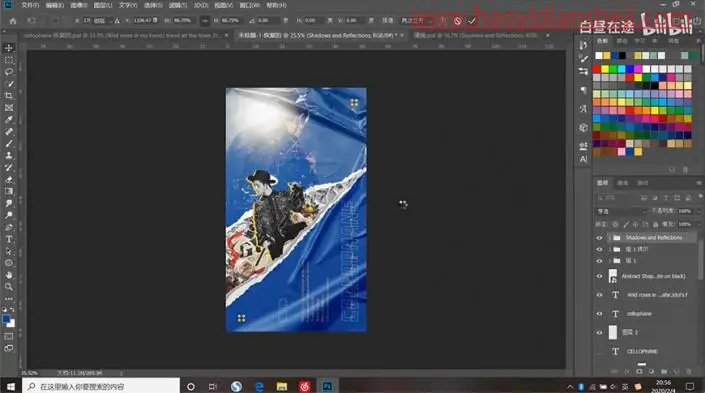Open the 图层 (Layer) menu
The width and height of the screenshot is (705, 393).
(103, 5)
